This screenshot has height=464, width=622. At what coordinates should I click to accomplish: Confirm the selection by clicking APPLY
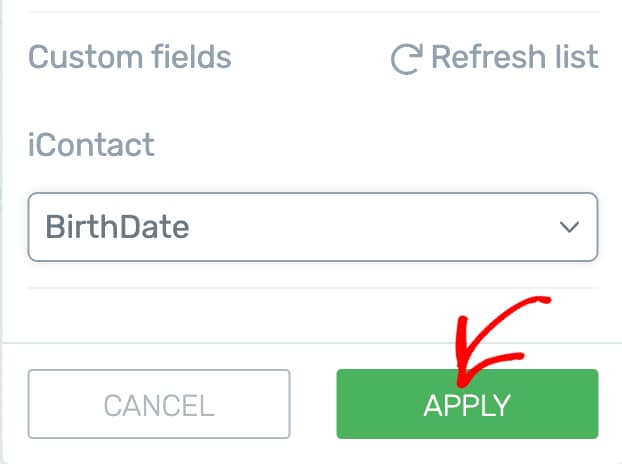click(467, 404)
